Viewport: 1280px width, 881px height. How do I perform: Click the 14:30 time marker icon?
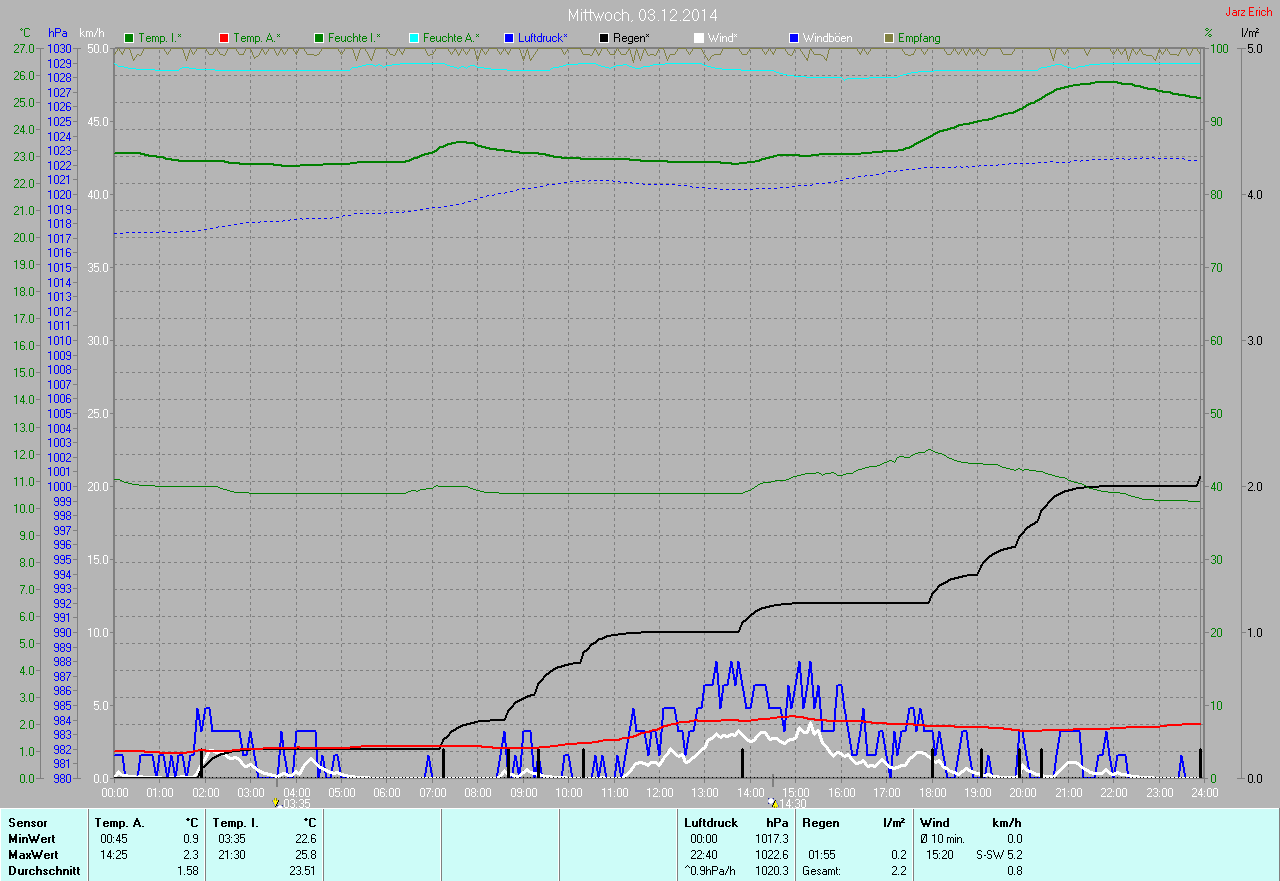click(772, 802)
